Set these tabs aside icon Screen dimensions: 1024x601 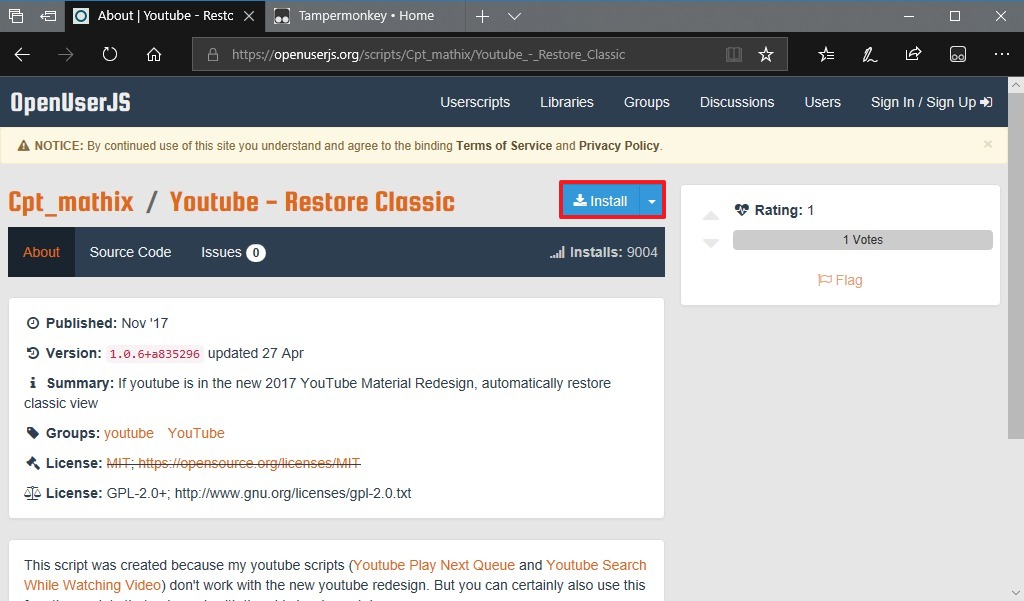click(x=48, y=16)
